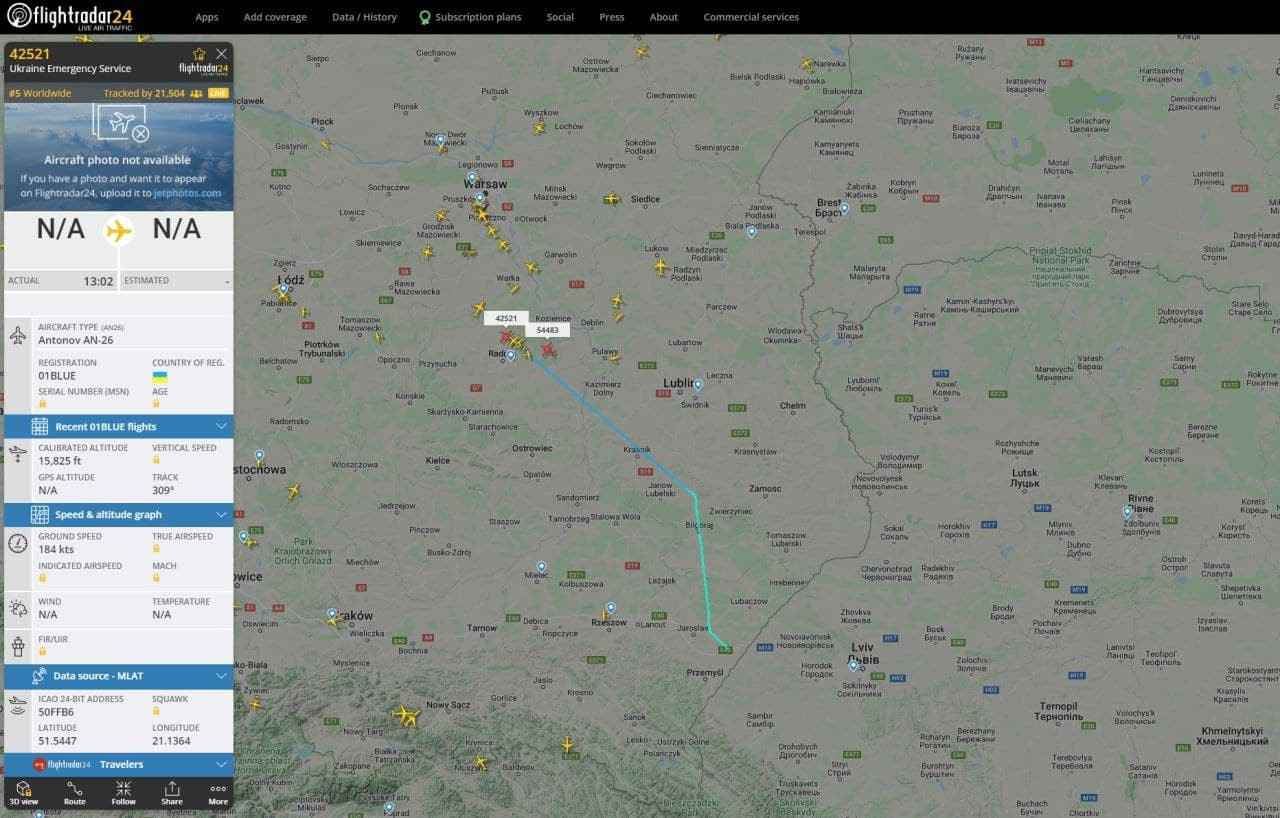
Task: Click the large yellow aircraft near Nowy Sącz
Action: [405, 715]
